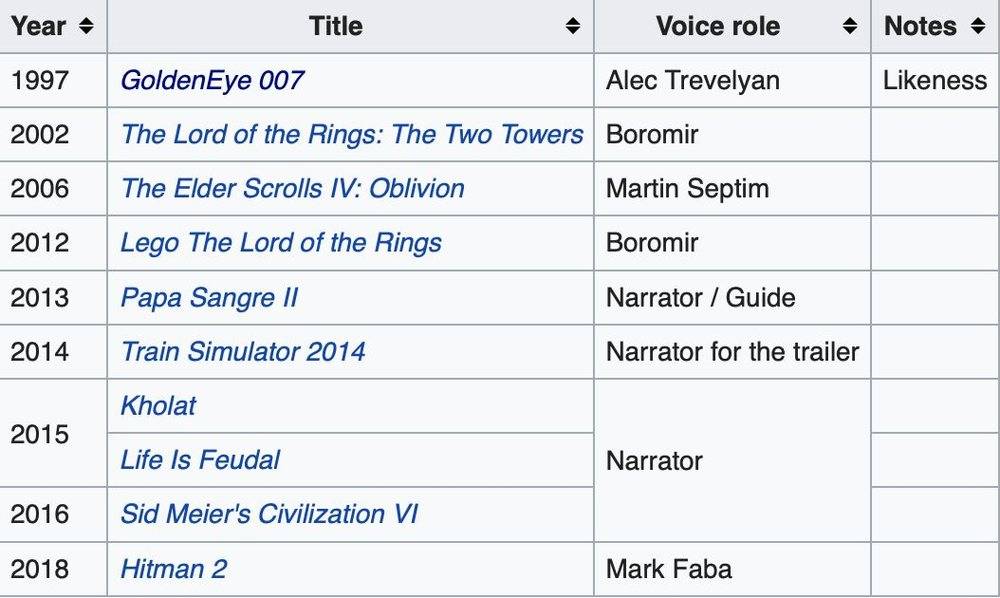This screenshot has width=1000, height=598.
Task: Click the Year header text
Action: point(38,26)
